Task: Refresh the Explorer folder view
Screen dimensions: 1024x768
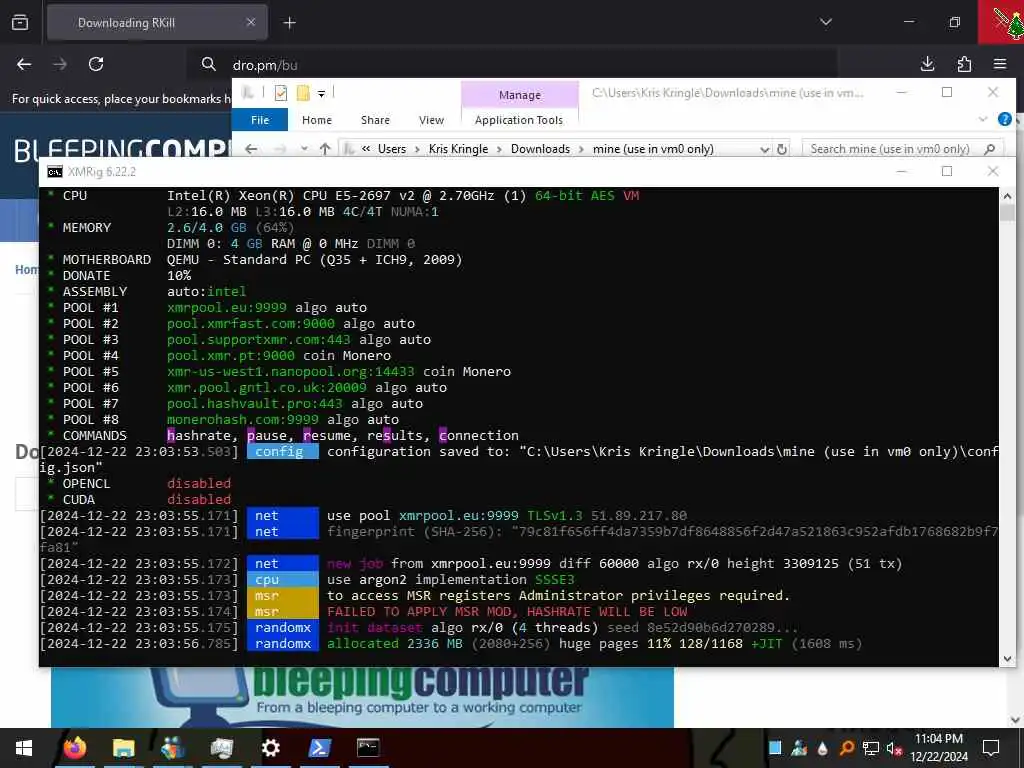Action: point(782,149)
